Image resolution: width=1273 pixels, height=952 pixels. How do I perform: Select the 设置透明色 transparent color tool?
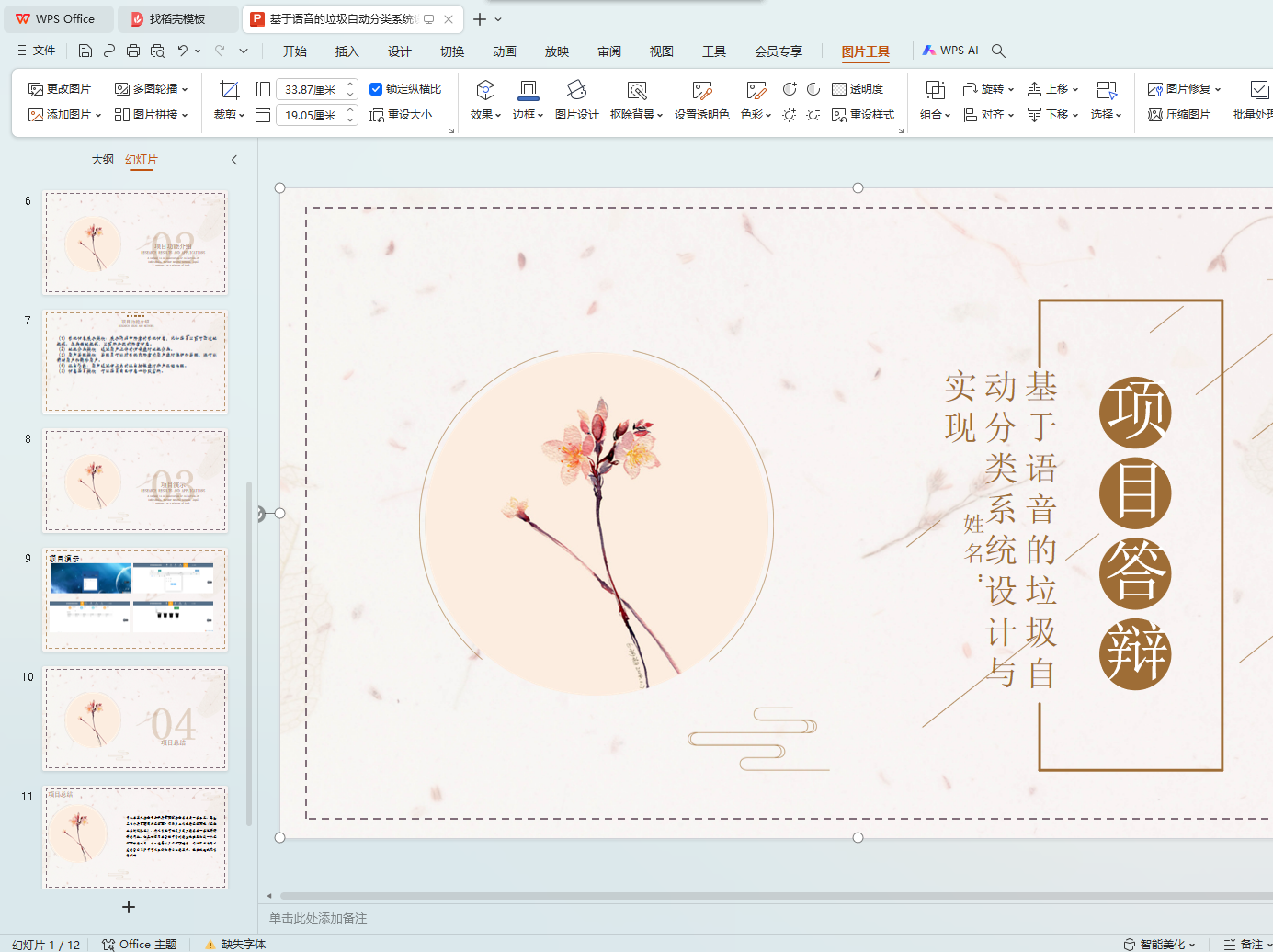[x=701, y=90]
